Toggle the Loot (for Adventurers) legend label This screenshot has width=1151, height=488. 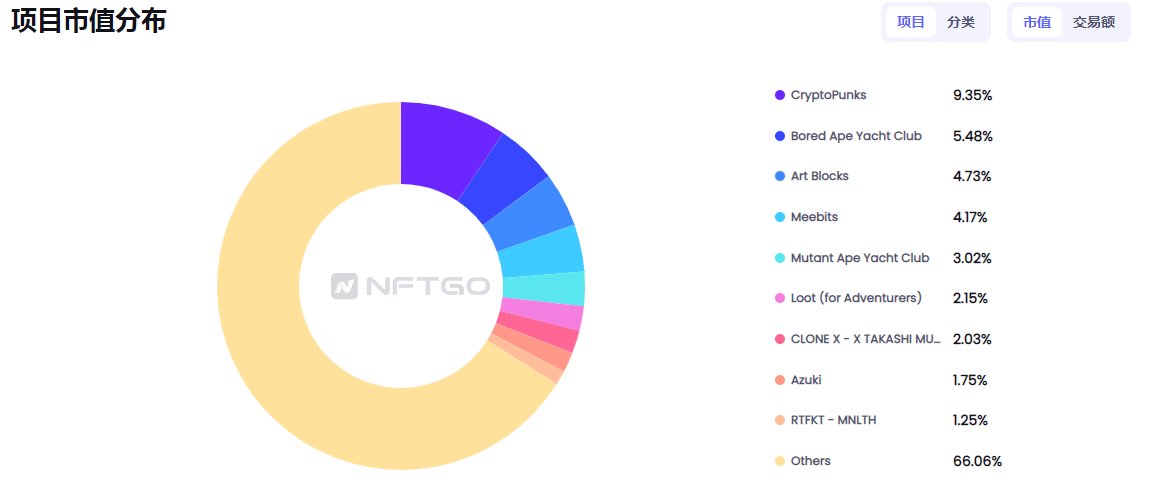click(856, 299)
